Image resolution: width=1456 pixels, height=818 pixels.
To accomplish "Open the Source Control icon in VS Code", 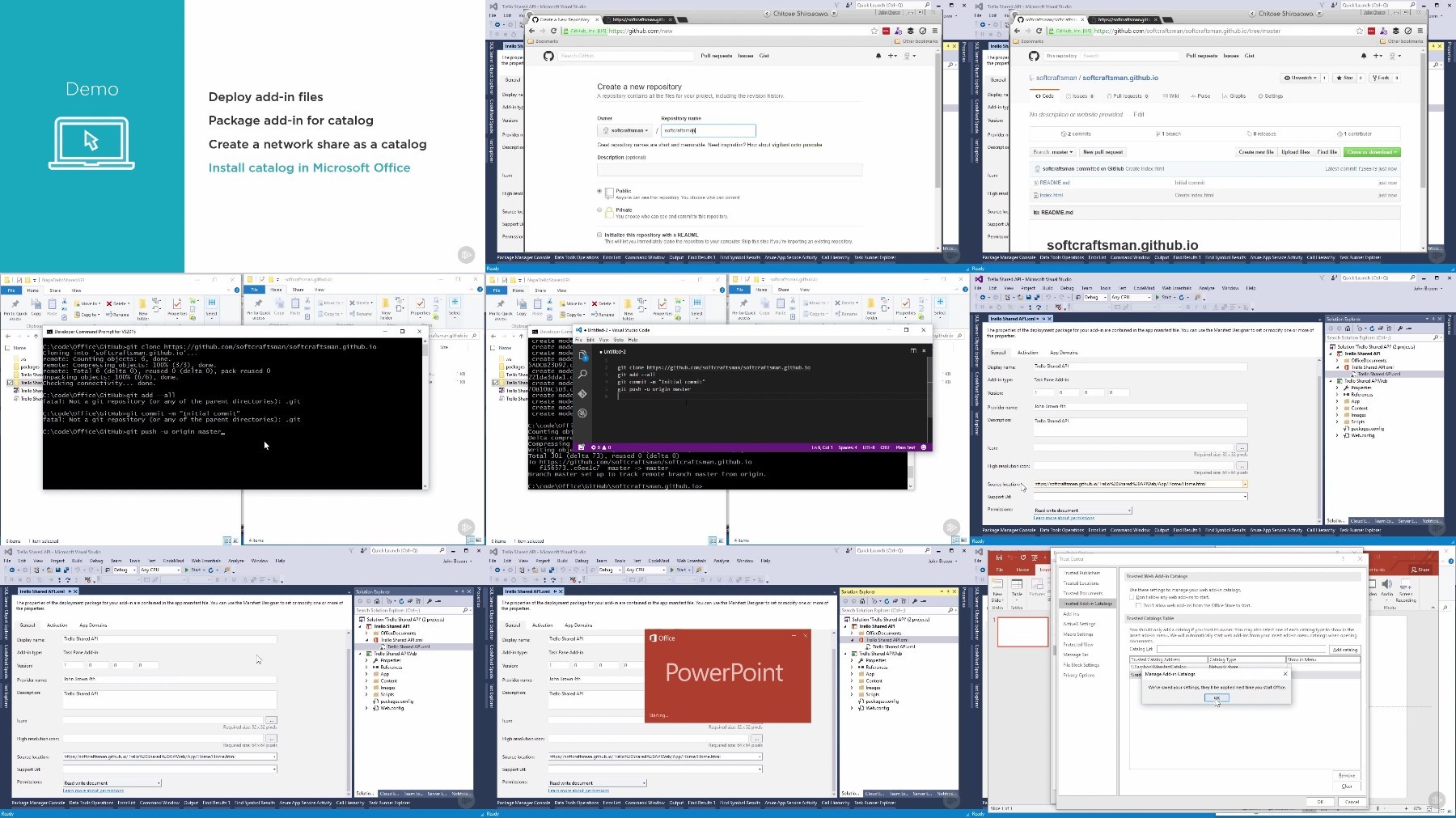I will (x=582, y=394).
